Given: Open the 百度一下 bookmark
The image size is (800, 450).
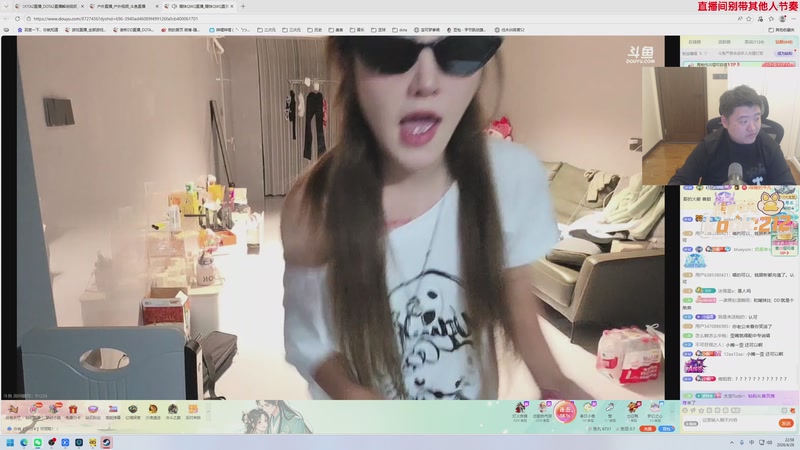Looking at the screenshot, I should click(37, 30).
